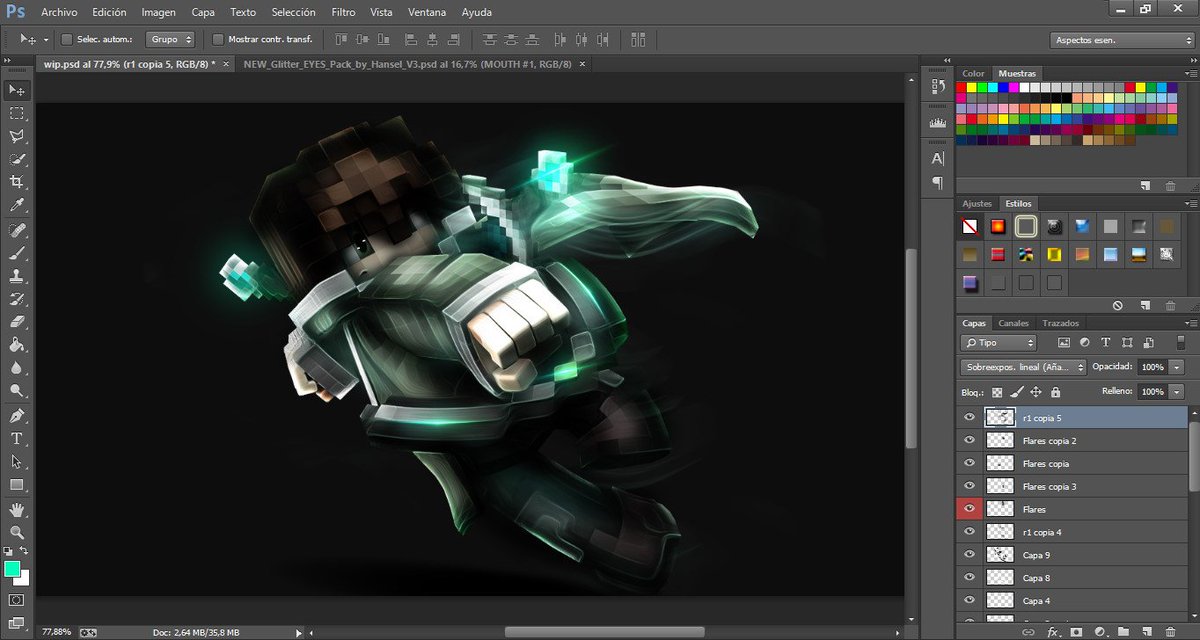Choose the Horizontal Type tool
This screenshot has height=640, width=1200.
pyautogui.click(x=17, y=438)
